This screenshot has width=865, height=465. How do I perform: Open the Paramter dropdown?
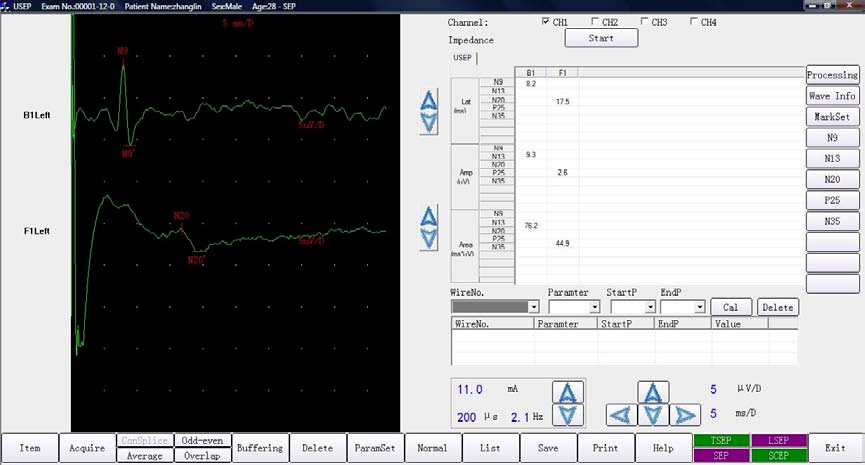[x=594, y=307]
